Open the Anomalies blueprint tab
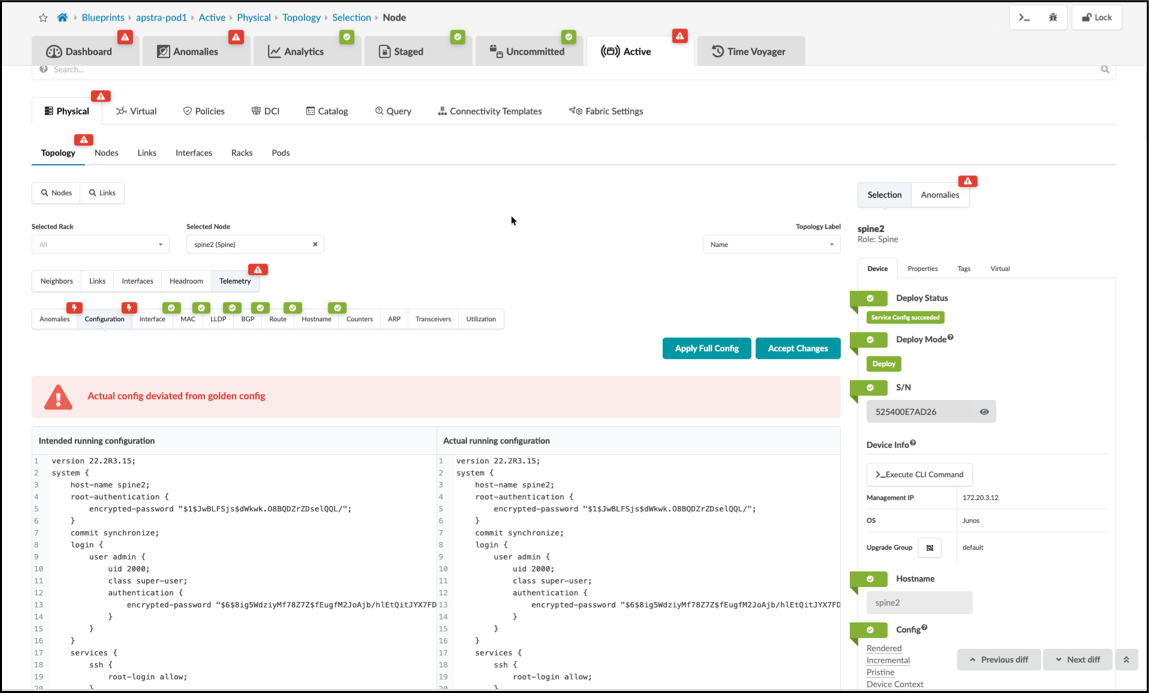Viewport: 1149px width, 693px height. point(196,51)
